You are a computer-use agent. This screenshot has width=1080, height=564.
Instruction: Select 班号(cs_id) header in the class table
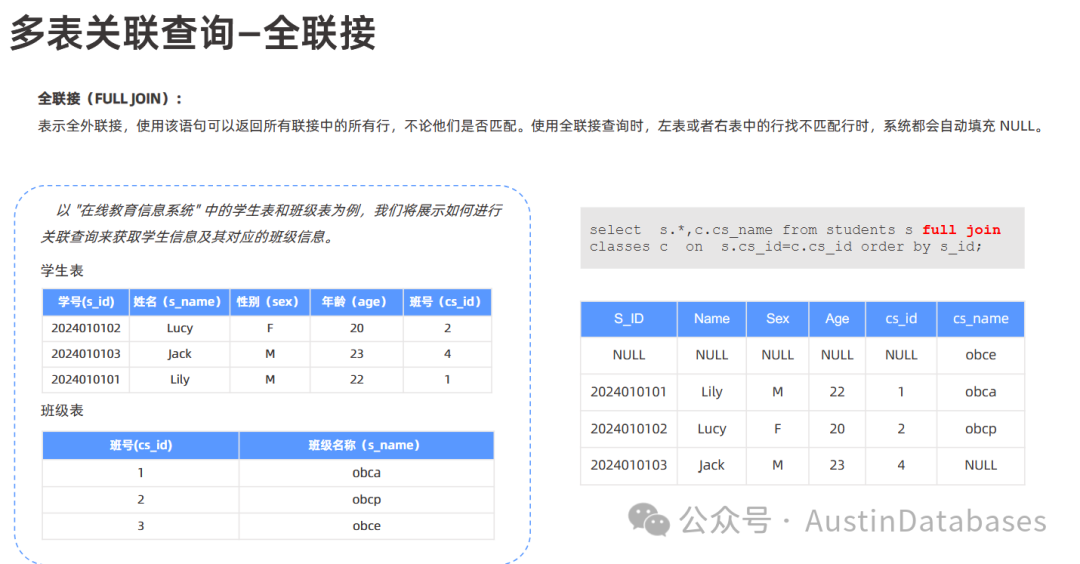click(141, 445)
